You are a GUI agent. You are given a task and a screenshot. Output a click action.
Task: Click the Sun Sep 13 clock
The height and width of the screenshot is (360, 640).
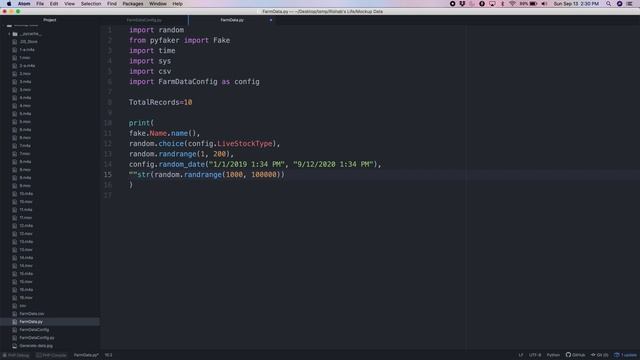[576, 4]
